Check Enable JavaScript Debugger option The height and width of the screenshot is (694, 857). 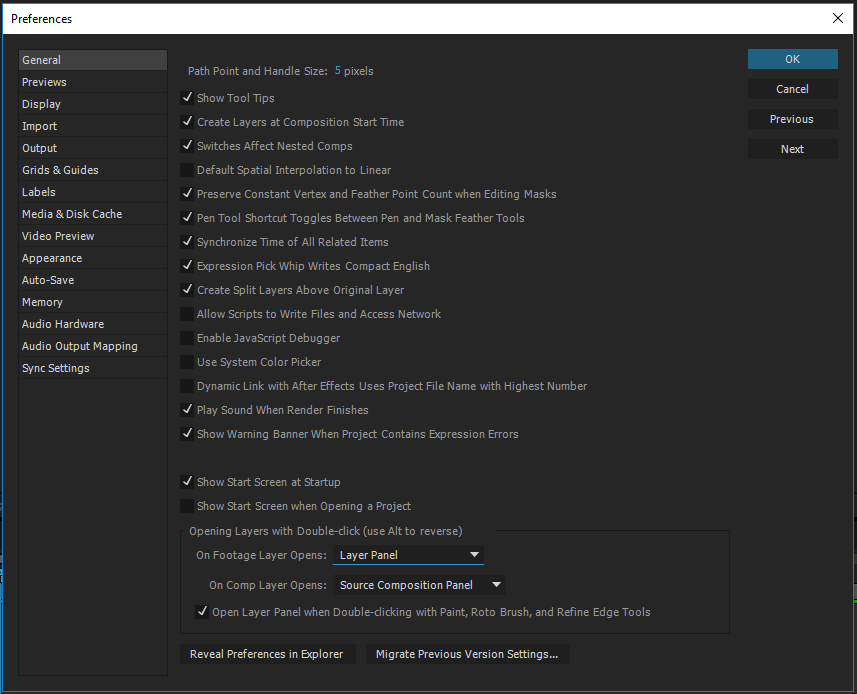coord(187,338)
